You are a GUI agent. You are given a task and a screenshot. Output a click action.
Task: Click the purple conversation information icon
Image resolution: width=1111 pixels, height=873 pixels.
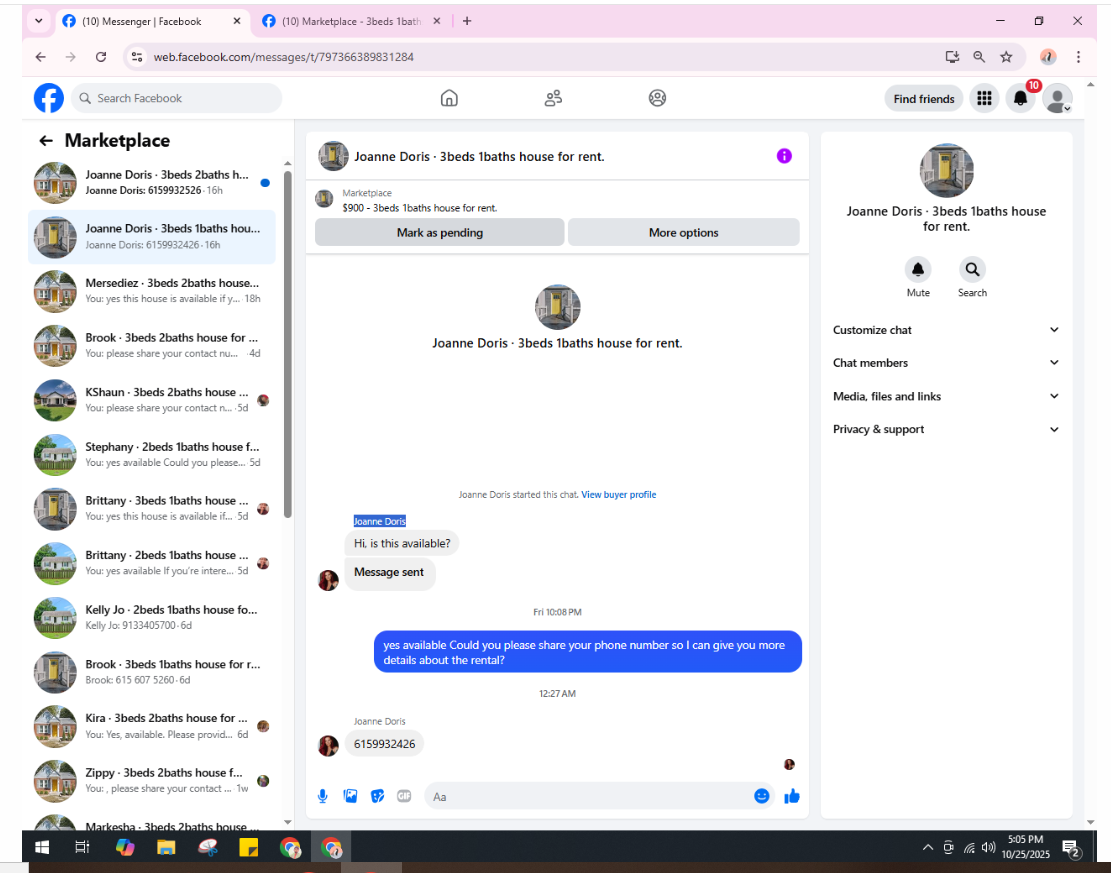[x=784, y=156]
